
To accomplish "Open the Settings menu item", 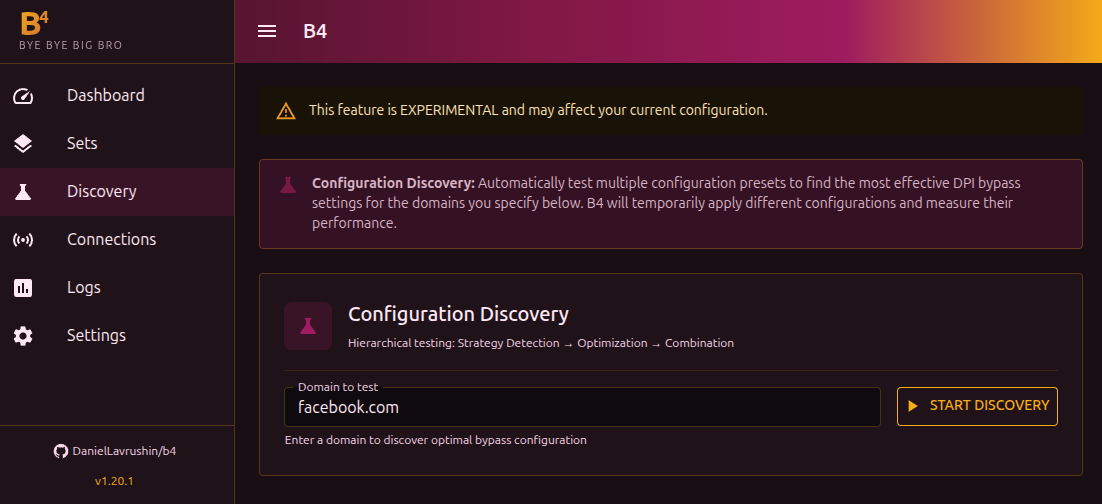I will coord(96,336).
